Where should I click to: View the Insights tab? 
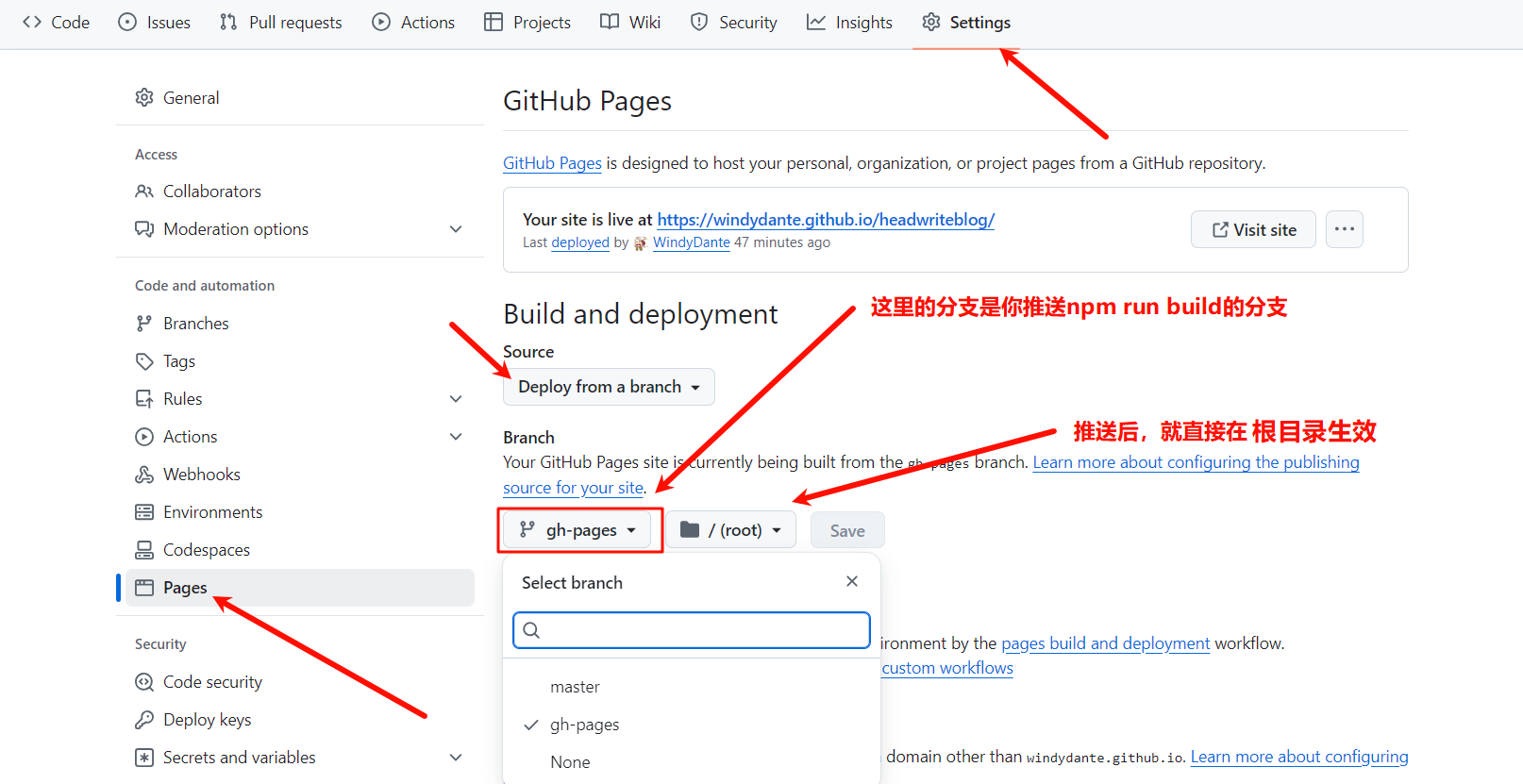click(x=850, y=22)
